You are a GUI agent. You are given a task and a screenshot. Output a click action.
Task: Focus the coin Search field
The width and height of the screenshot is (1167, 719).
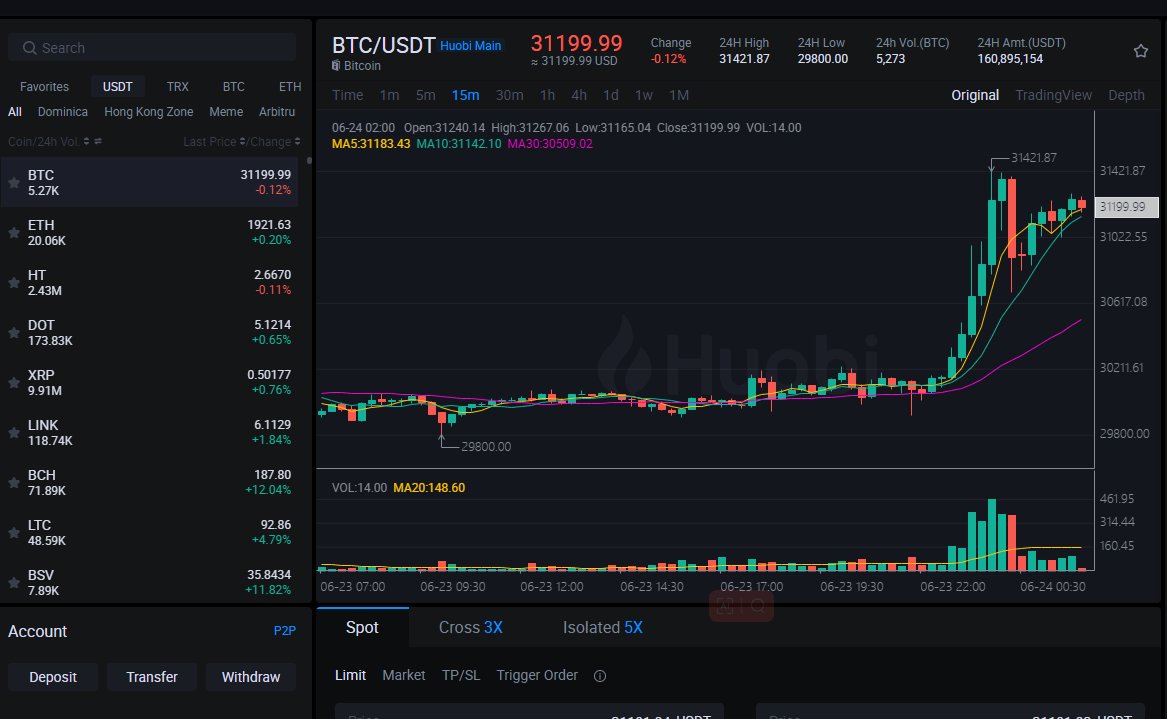pos(152,48)
